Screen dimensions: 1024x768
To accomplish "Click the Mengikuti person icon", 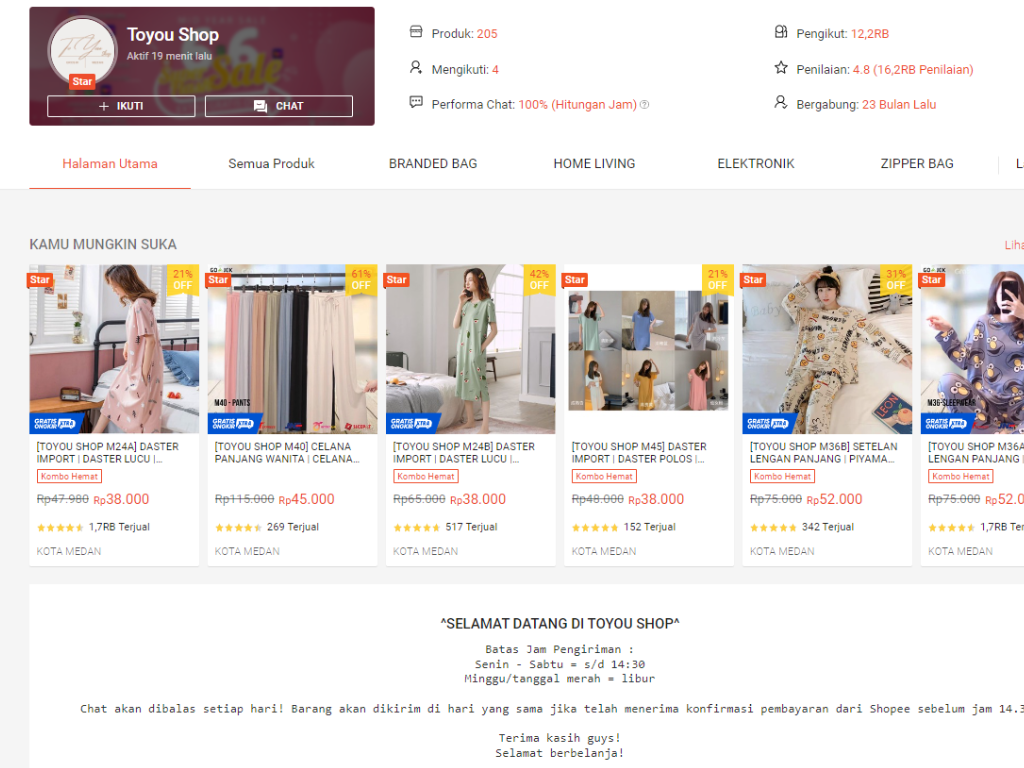I will click(415, 67).
